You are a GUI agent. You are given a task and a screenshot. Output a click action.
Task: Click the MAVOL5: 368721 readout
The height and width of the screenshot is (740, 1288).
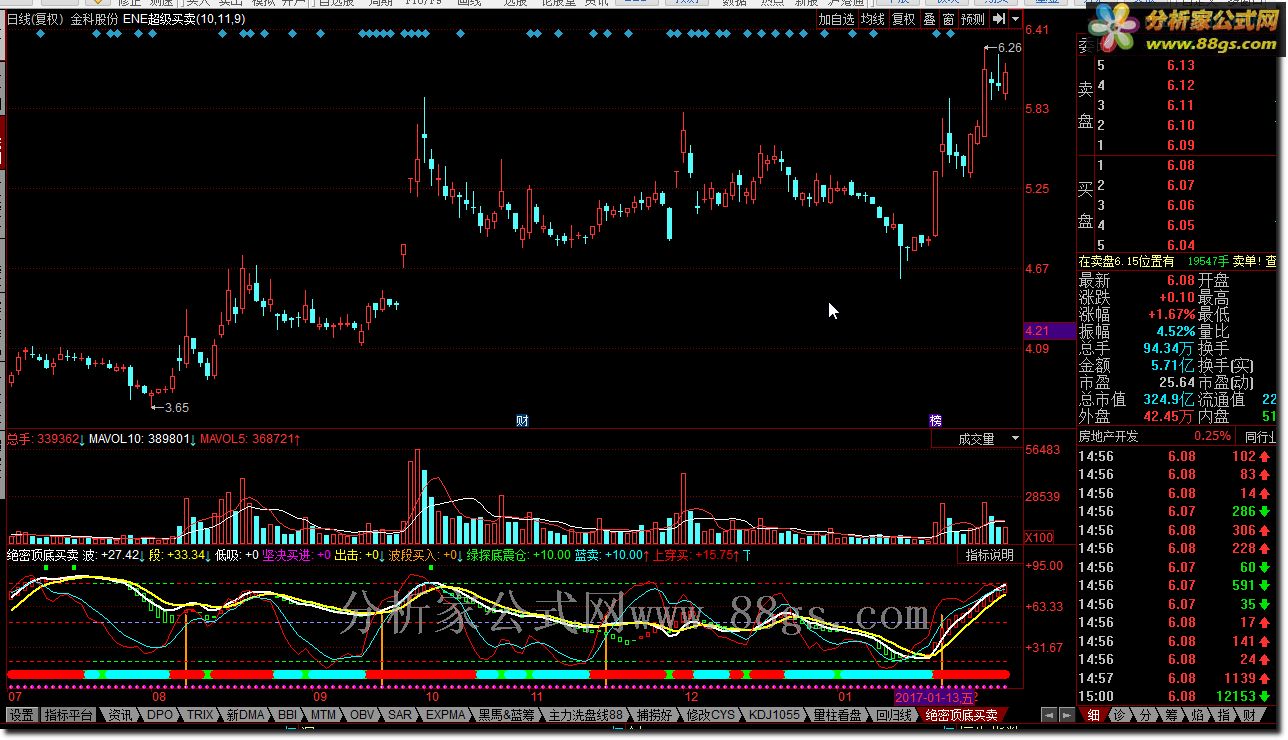click(x=250, y=438)
